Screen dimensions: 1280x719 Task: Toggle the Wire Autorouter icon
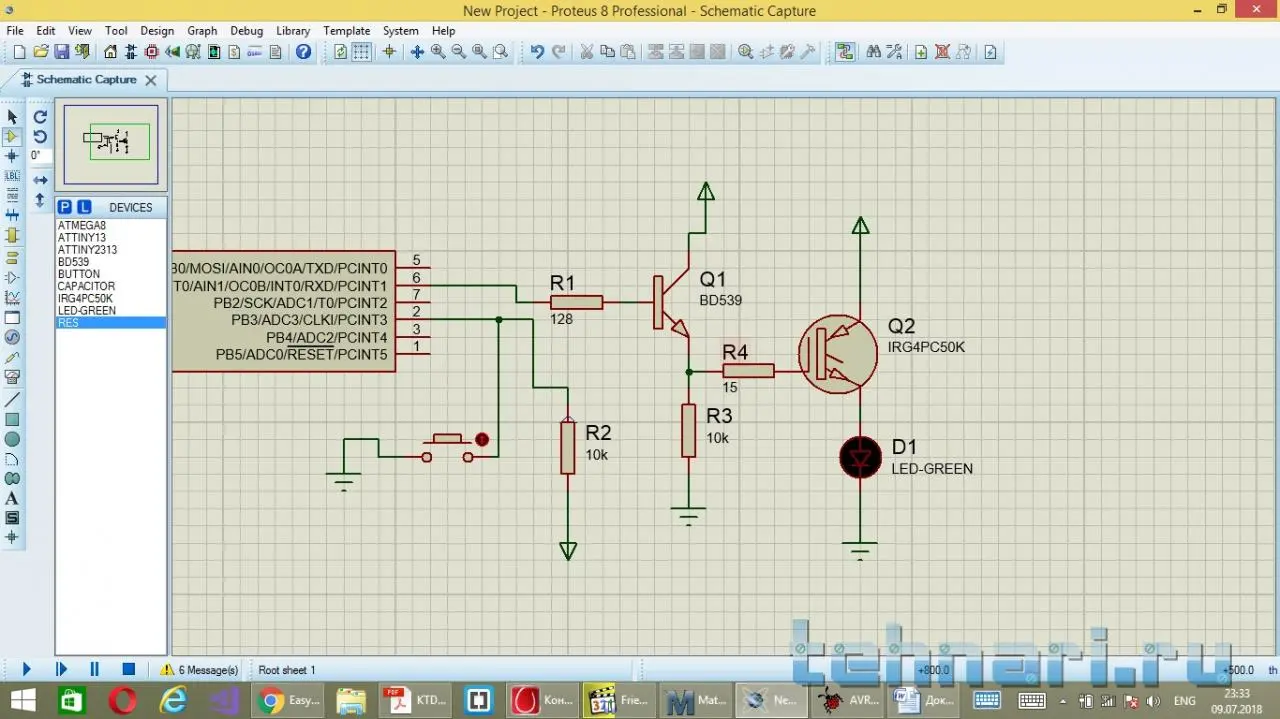click(x=845, y=52)
